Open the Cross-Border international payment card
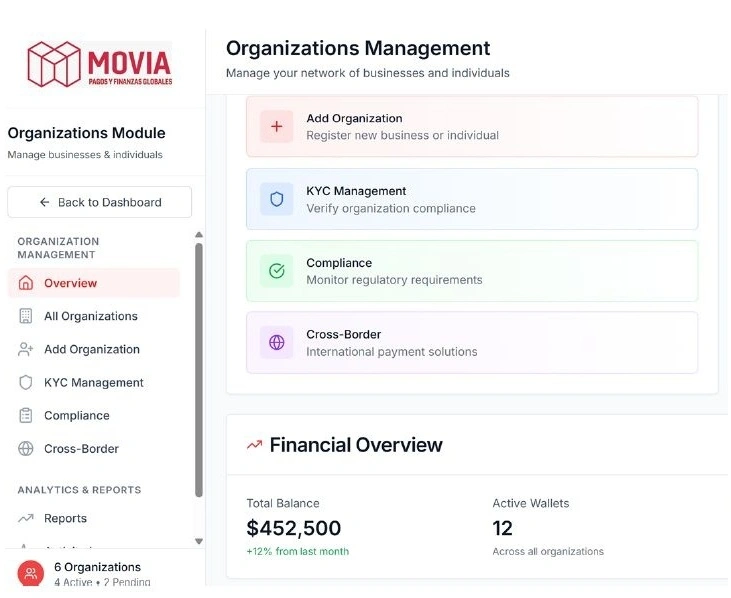The image size is (731, 598). click(472, 343)
